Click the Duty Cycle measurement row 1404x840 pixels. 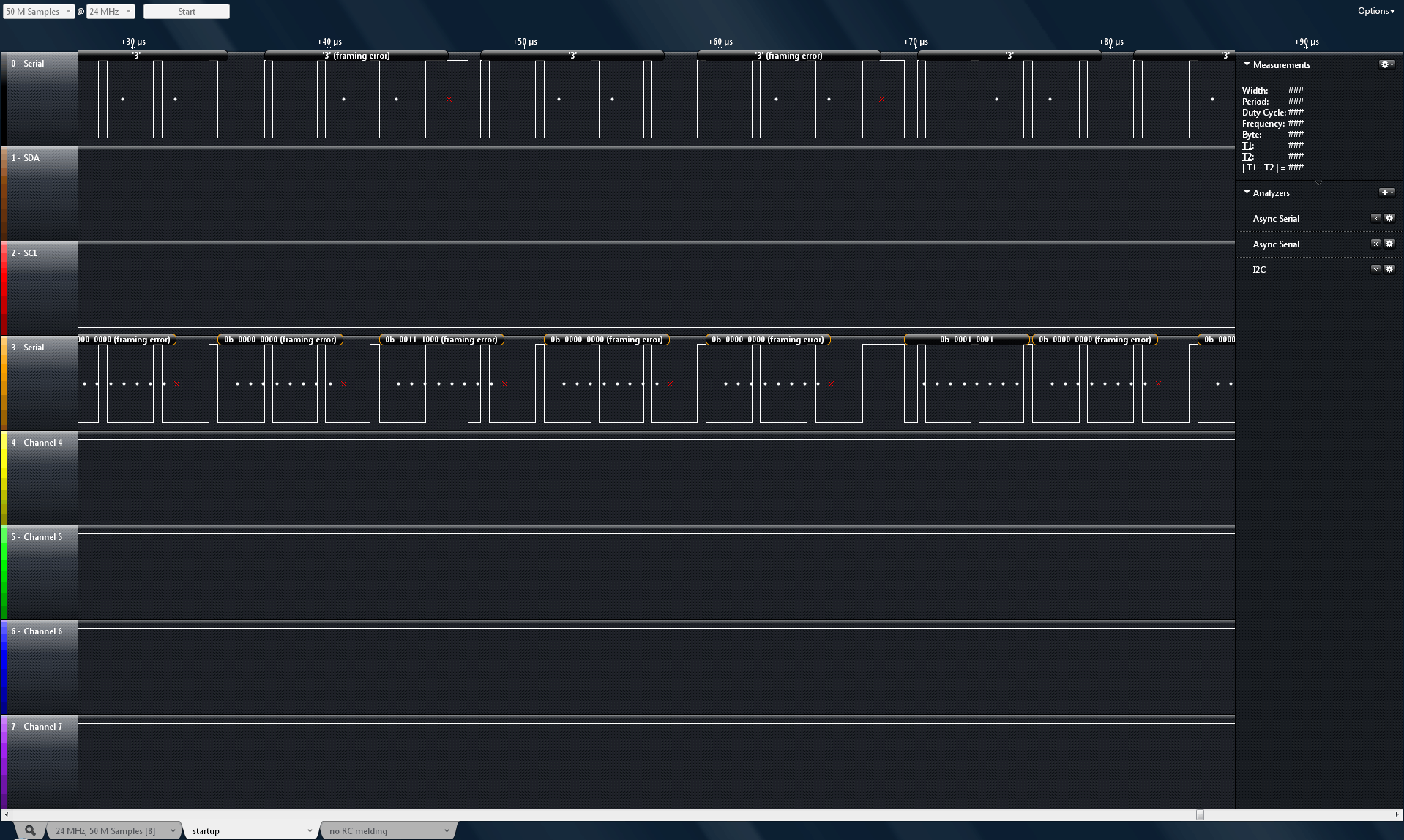point(1273,113)
